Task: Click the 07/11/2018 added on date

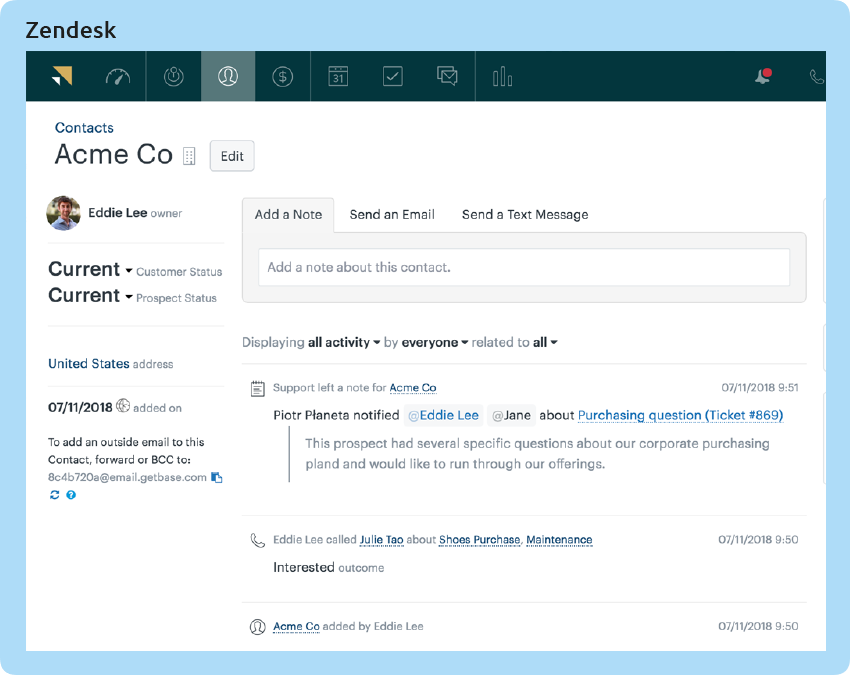Action: coord(80,407)
